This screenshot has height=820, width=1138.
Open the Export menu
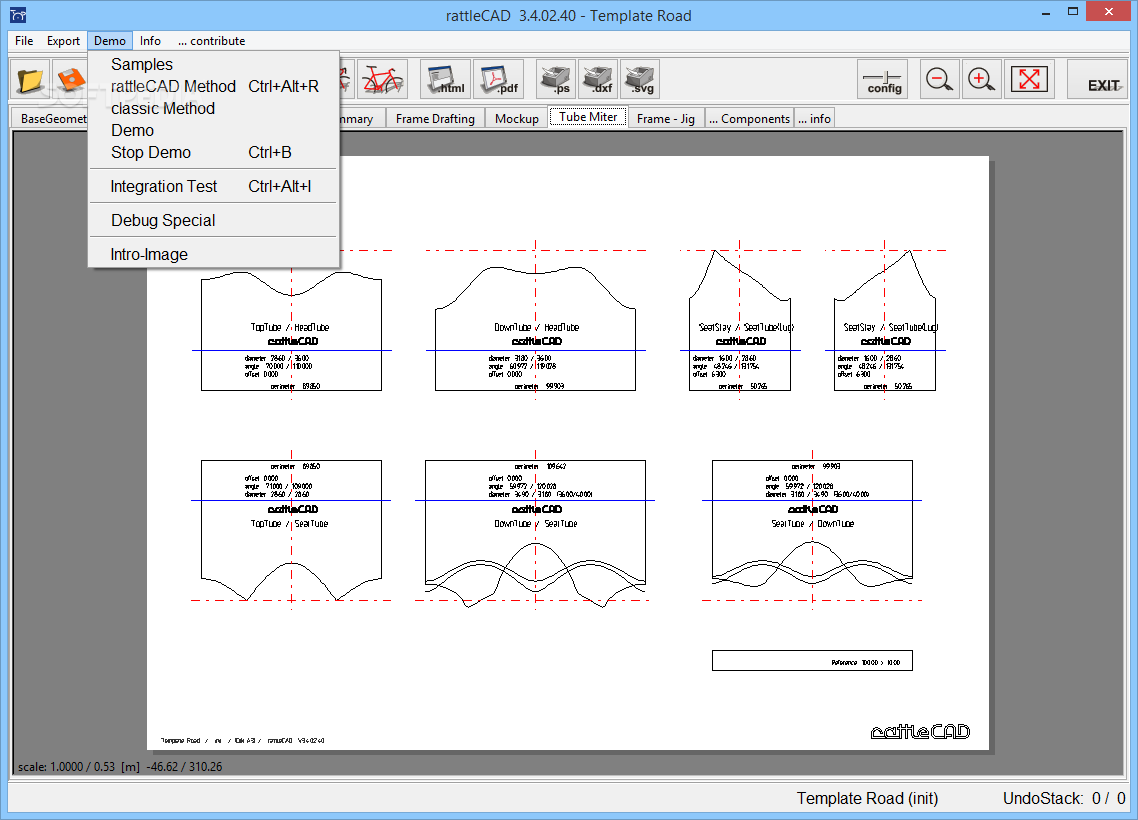(x=63, y=41)
